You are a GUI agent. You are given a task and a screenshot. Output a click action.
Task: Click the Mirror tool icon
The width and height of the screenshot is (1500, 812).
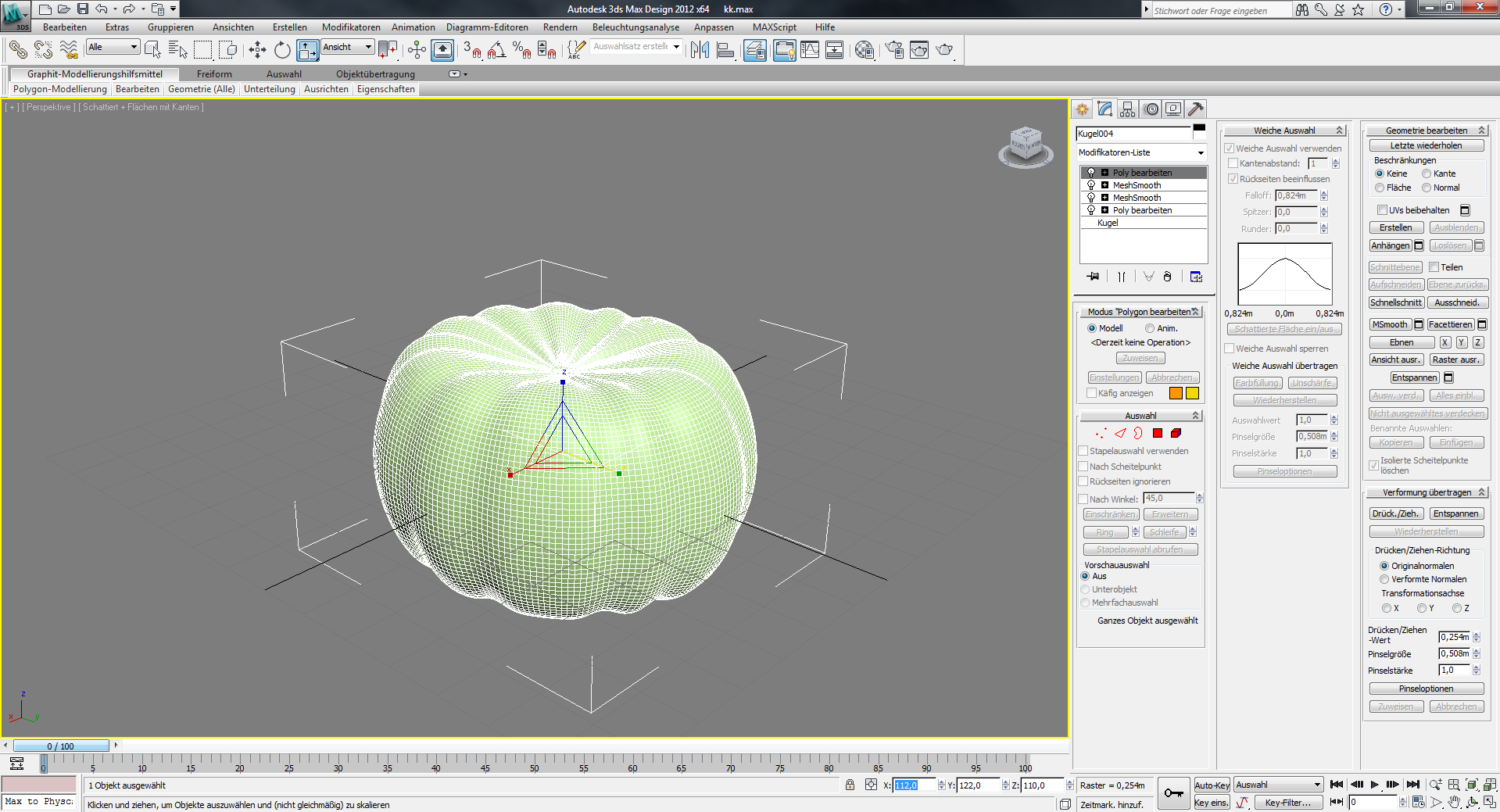(x=700, y=50)
